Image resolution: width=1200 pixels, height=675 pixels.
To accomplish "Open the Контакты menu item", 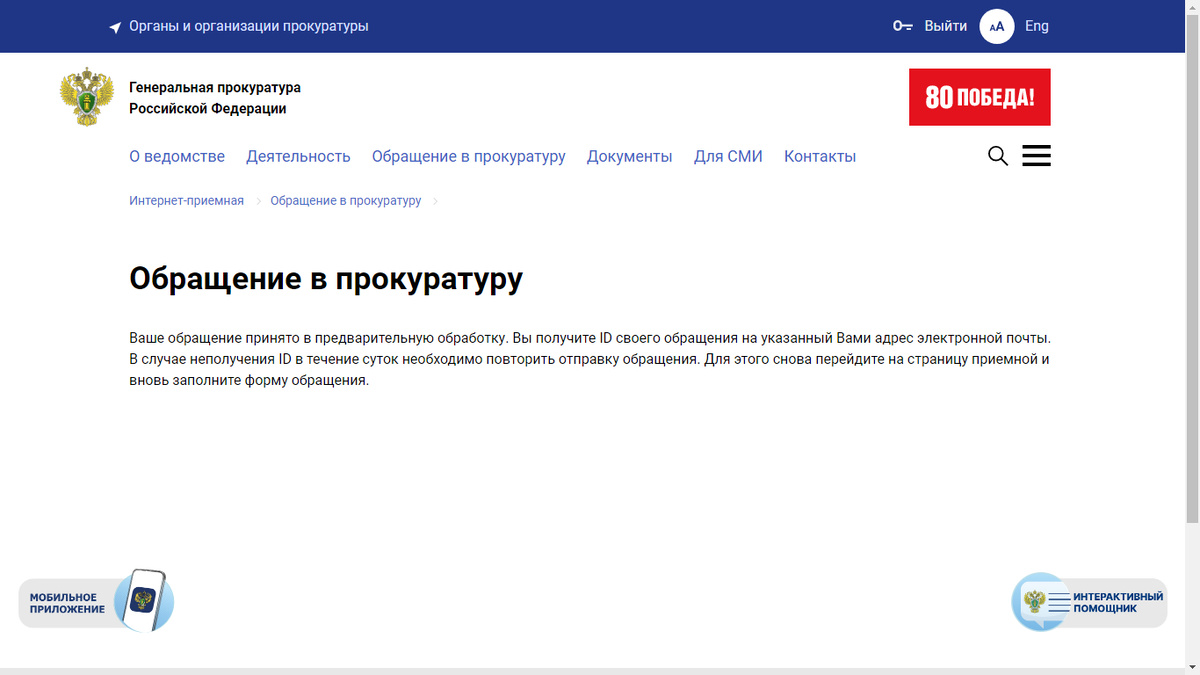I will [x=820, y=156].
